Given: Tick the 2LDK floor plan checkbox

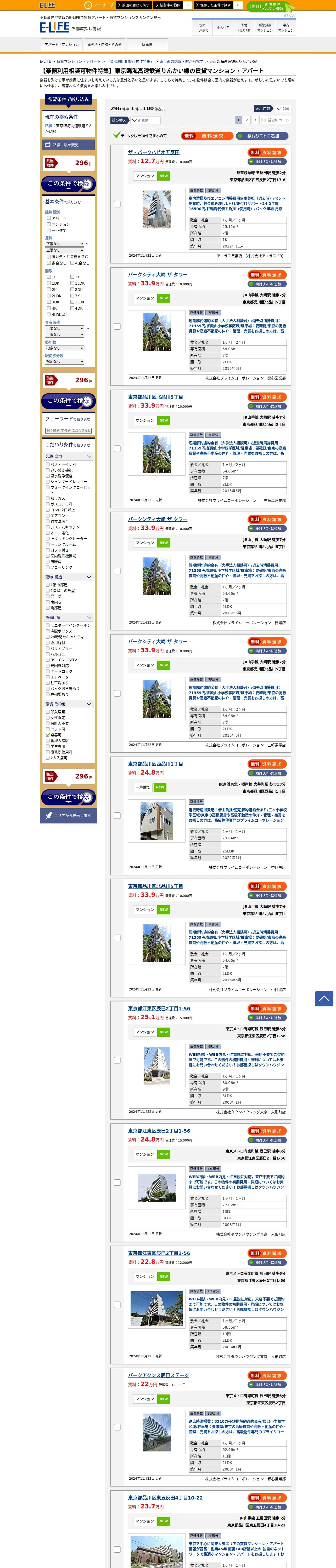Looking at the screenshot, I should 49,296.
